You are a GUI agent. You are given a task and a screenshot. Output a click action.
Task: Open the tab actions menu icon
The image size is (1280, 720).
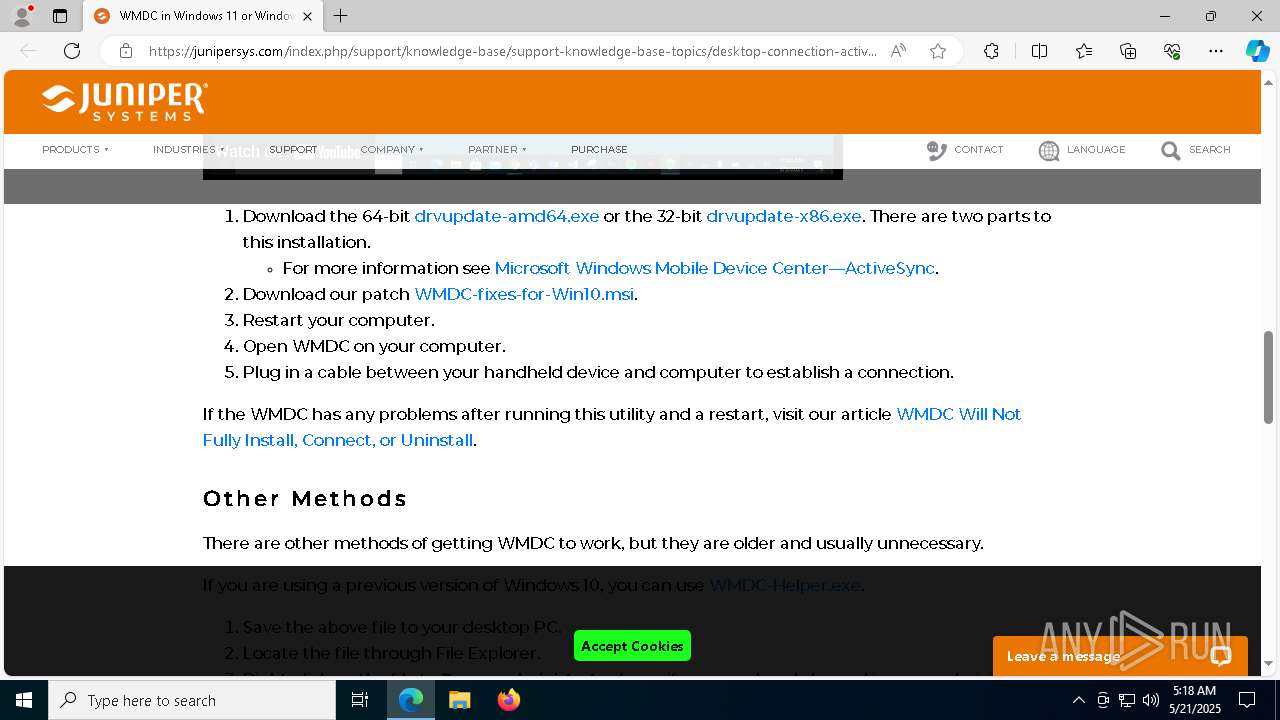60,16
